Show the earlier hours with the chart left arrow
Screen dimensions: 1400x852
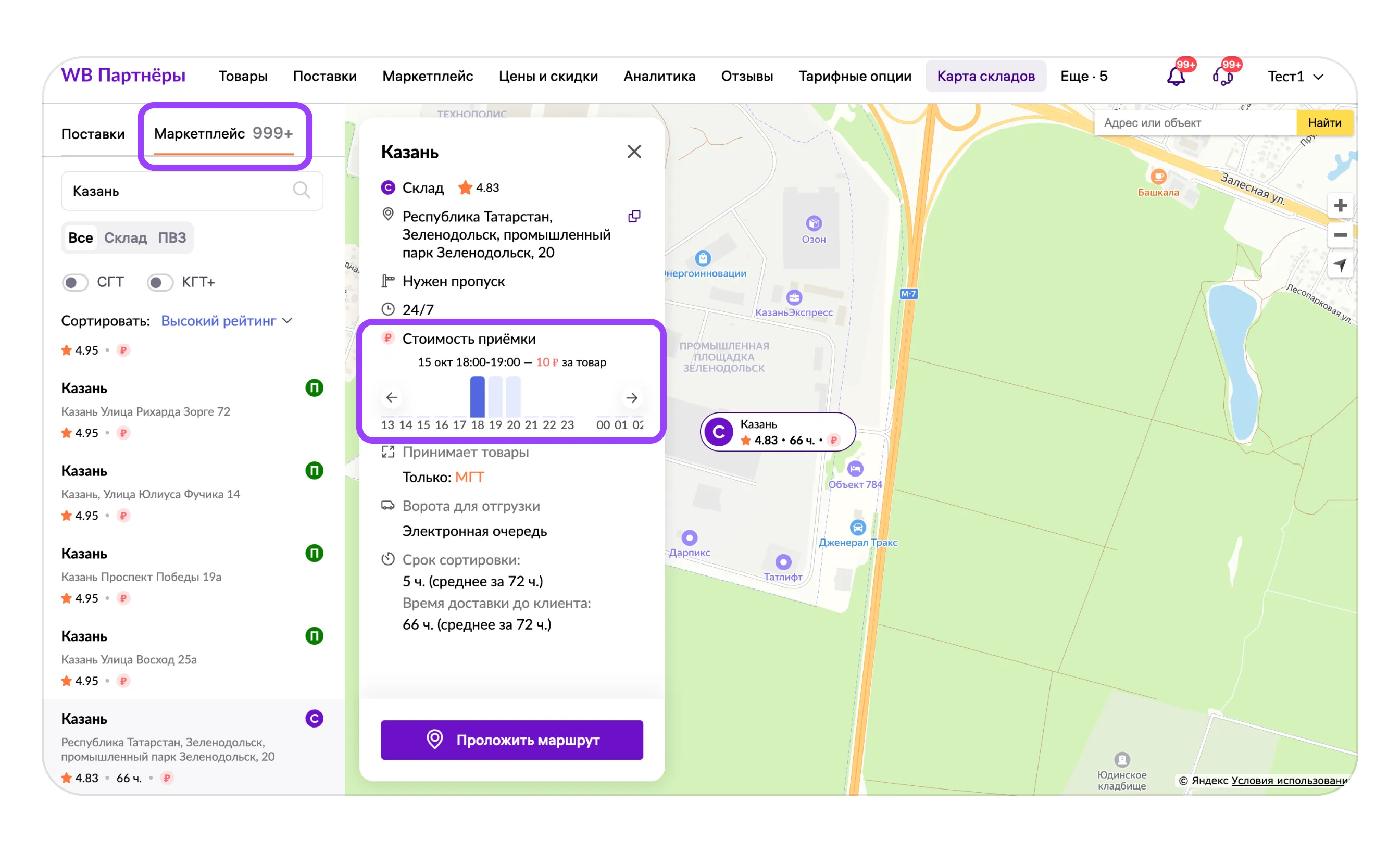tap(392, 397)
